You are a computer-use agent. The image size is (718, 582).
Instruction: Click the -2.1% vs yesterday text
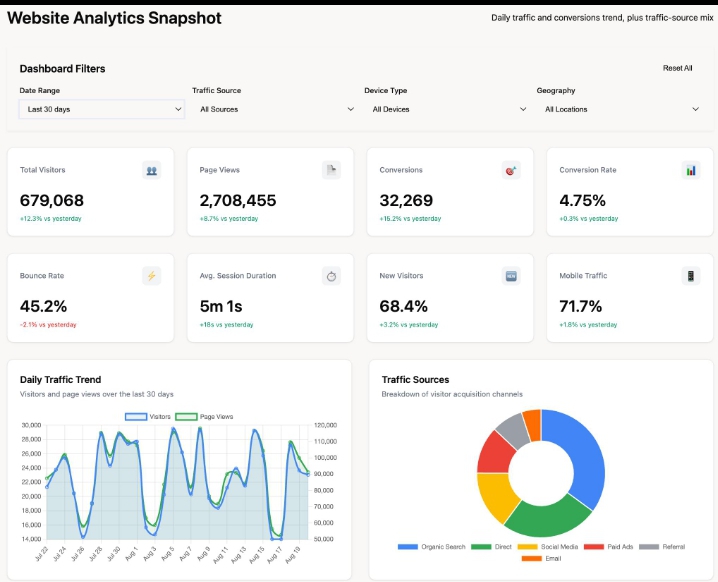click(x=48, y=325)
